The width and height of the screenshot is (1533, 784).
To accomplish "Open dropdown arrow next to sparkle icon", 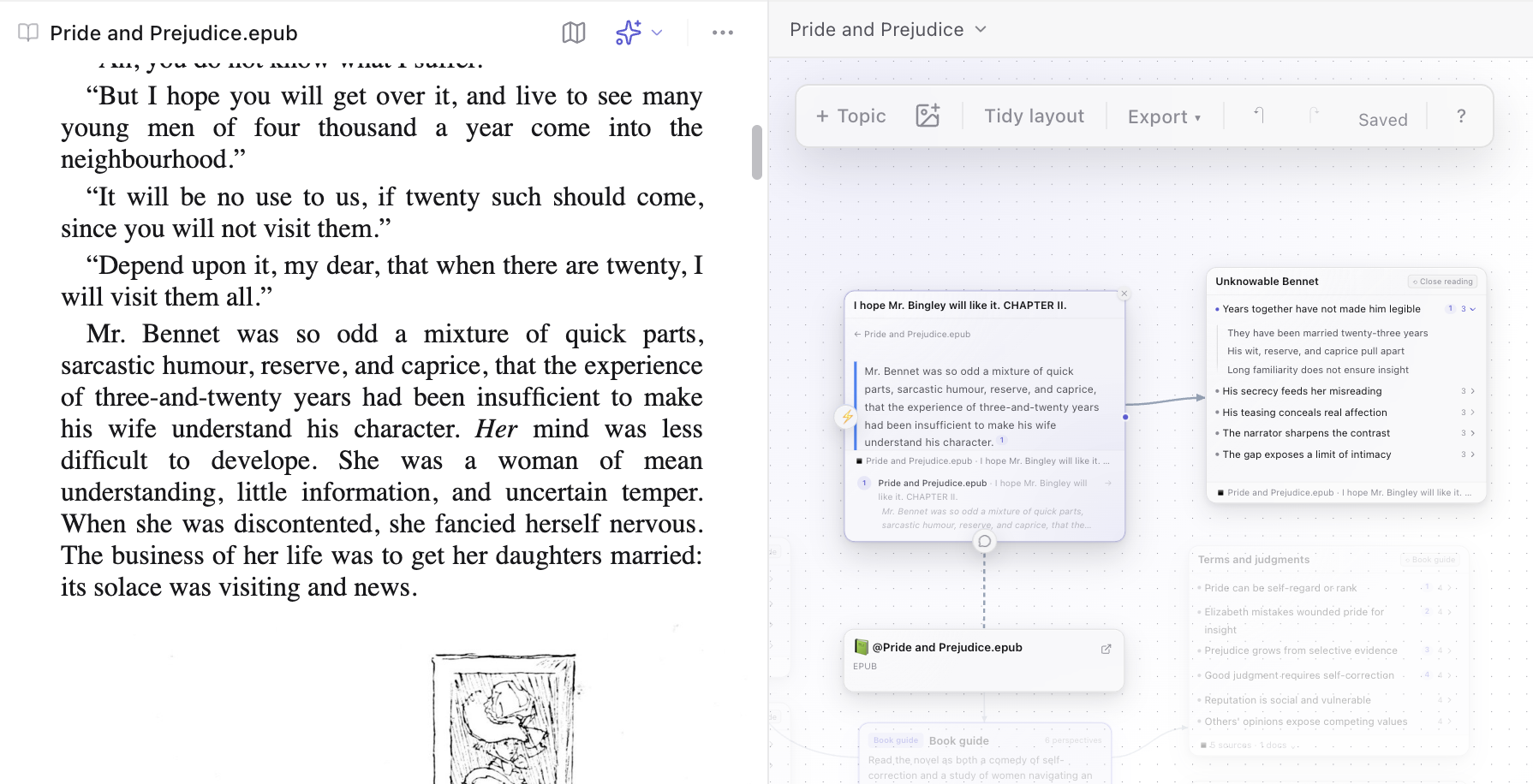I will (657, 33).
